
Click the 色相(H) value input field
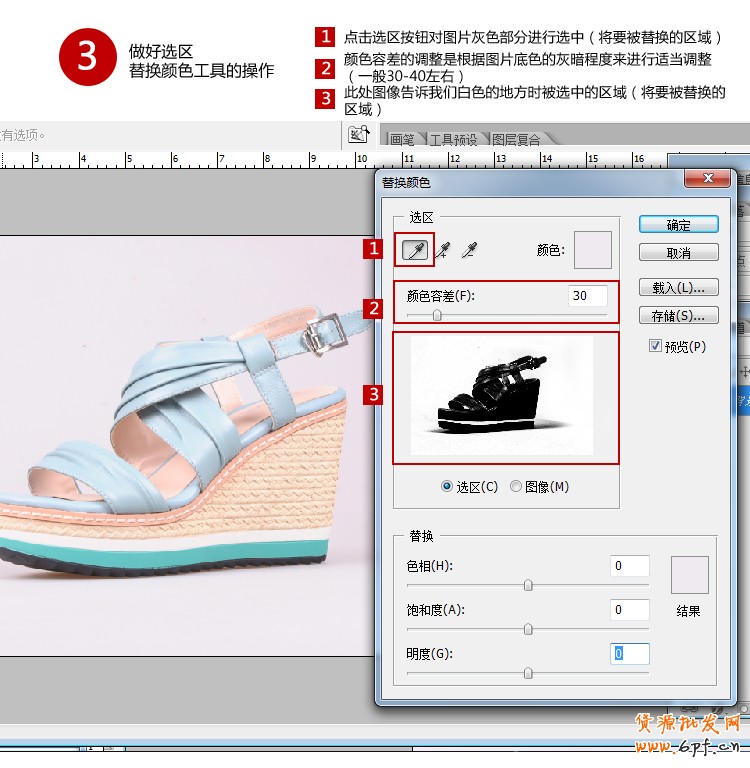tap(629, 566)
